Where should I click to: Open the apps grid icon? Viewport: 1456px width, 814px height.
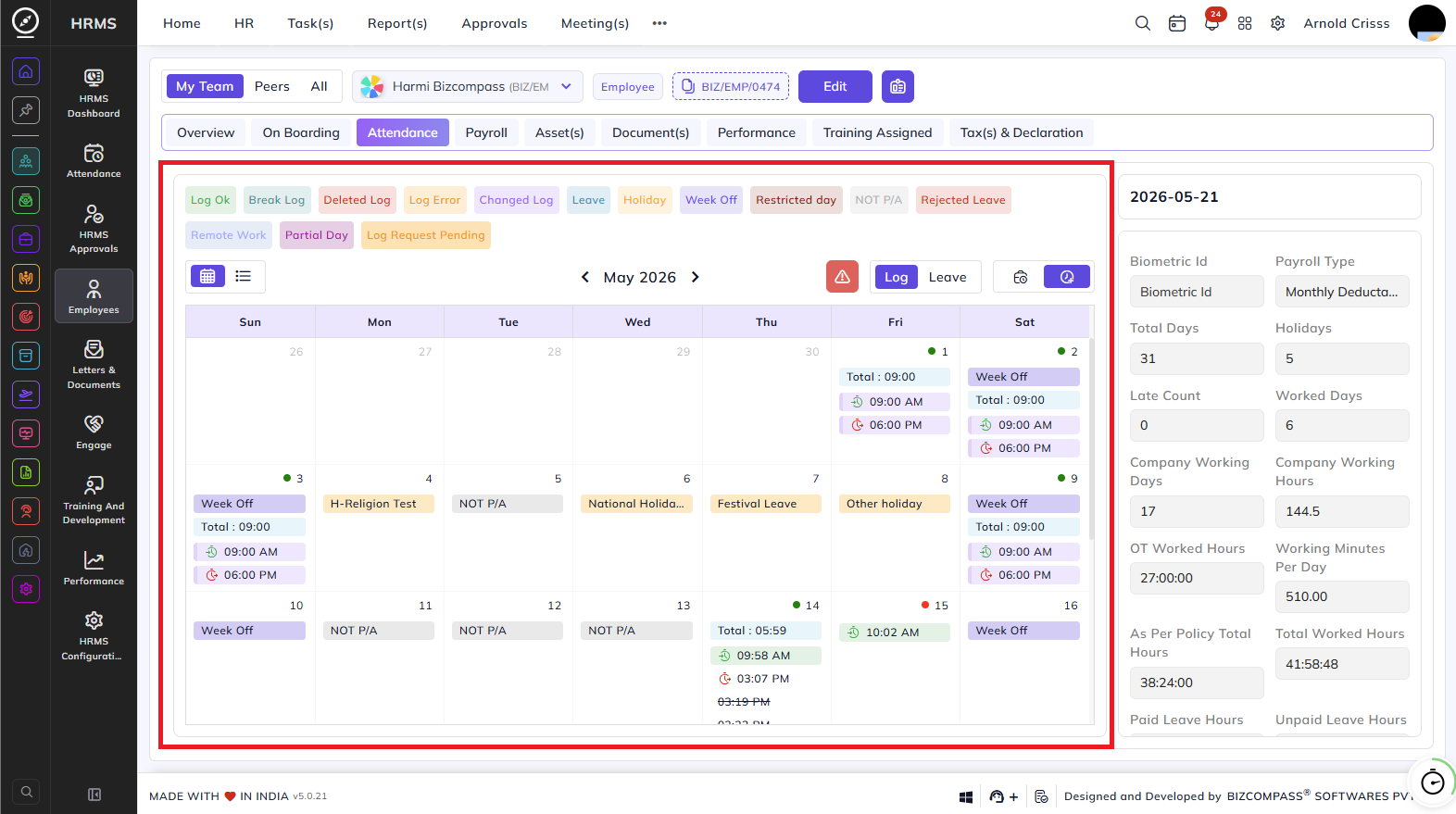[1245, 23]
